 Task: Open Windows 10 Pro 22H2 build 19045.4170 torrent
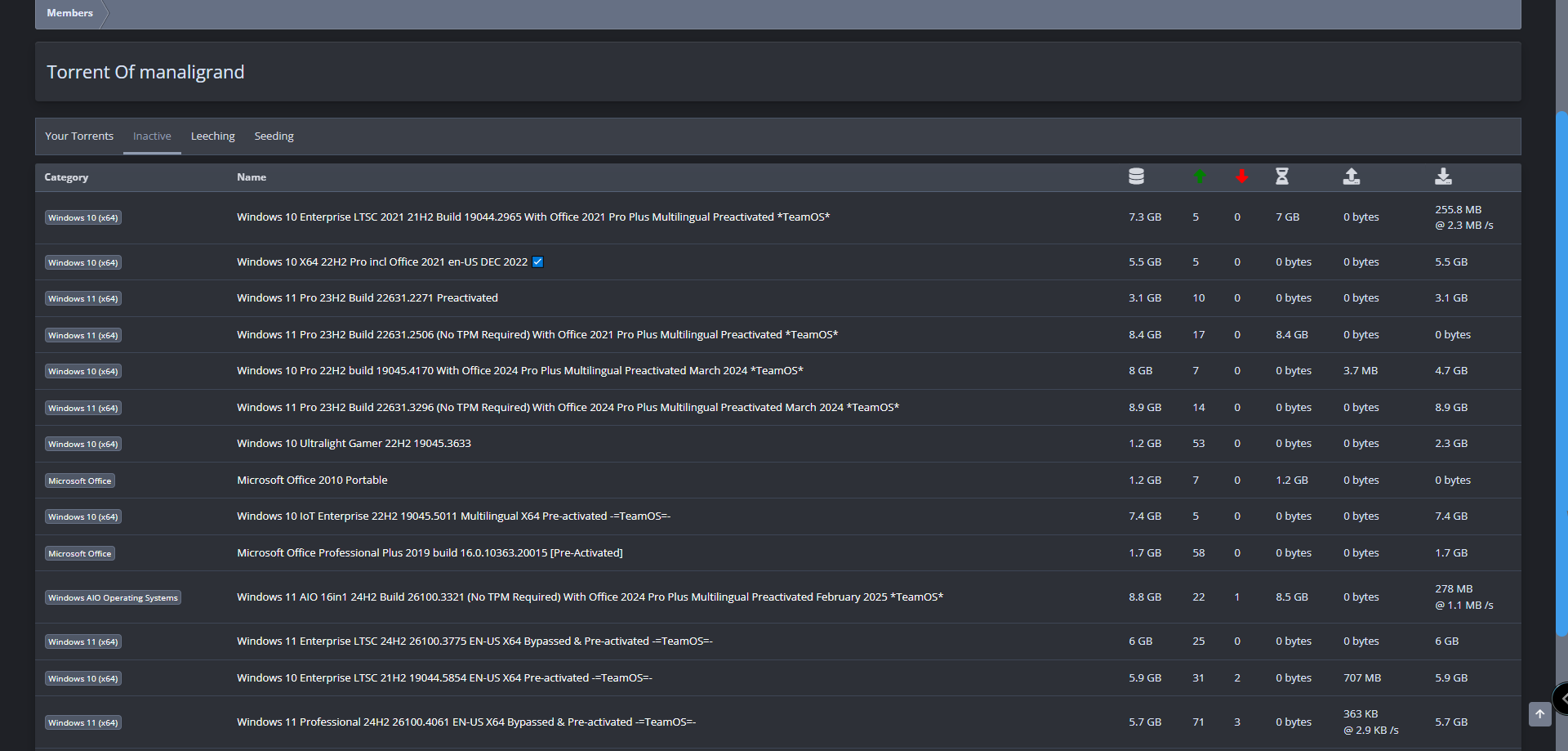click(520, 371)
